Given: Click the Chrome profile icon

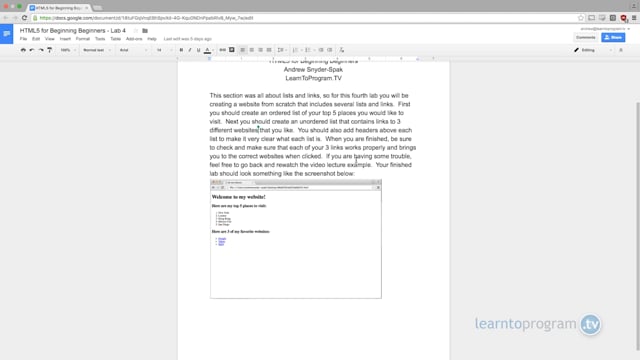Looking at the screenshot, I should [634, 6].
